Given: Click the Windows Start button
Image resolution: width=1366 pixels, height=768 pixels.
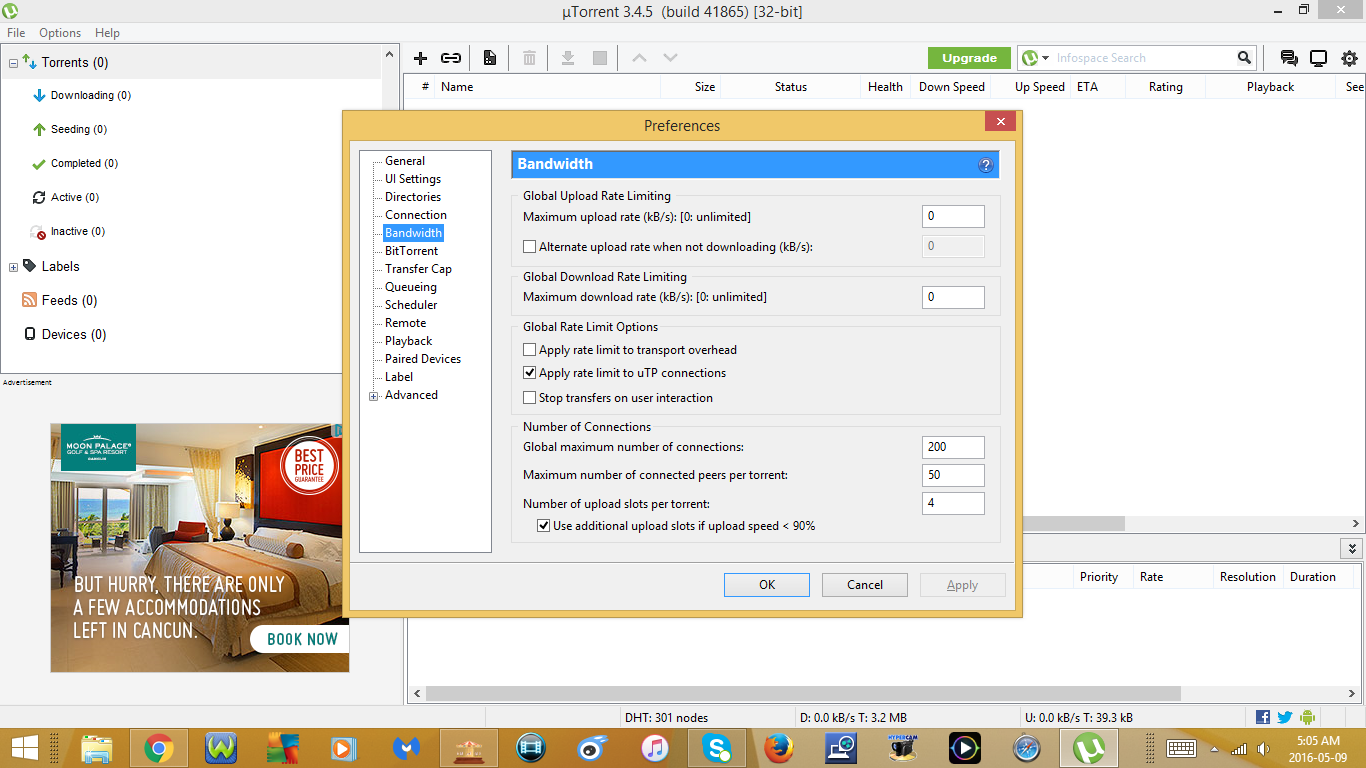Looking at the screenshot, I should 26,748.
